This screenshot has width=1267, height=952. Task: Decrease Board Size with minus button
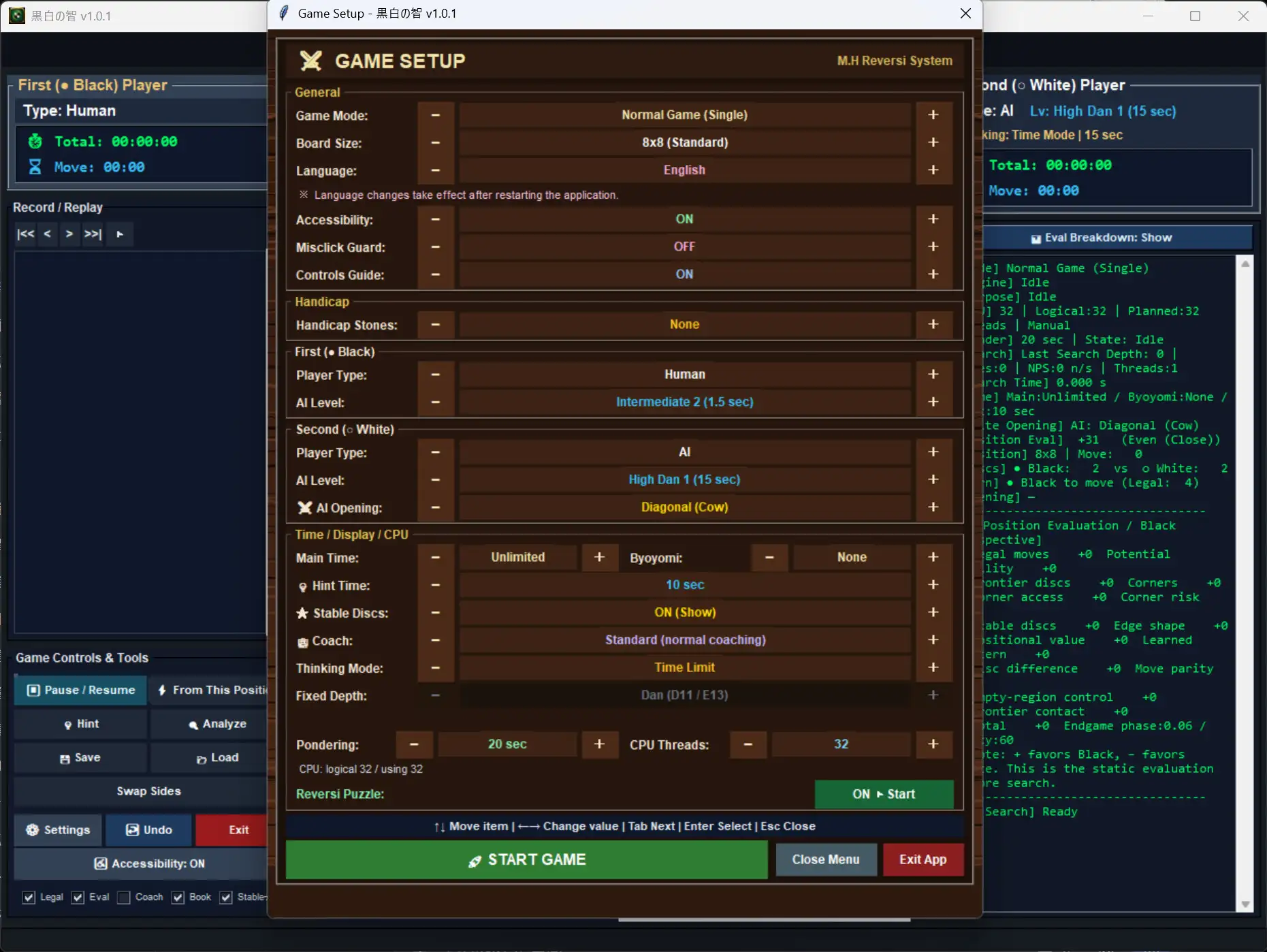[436, 142]
